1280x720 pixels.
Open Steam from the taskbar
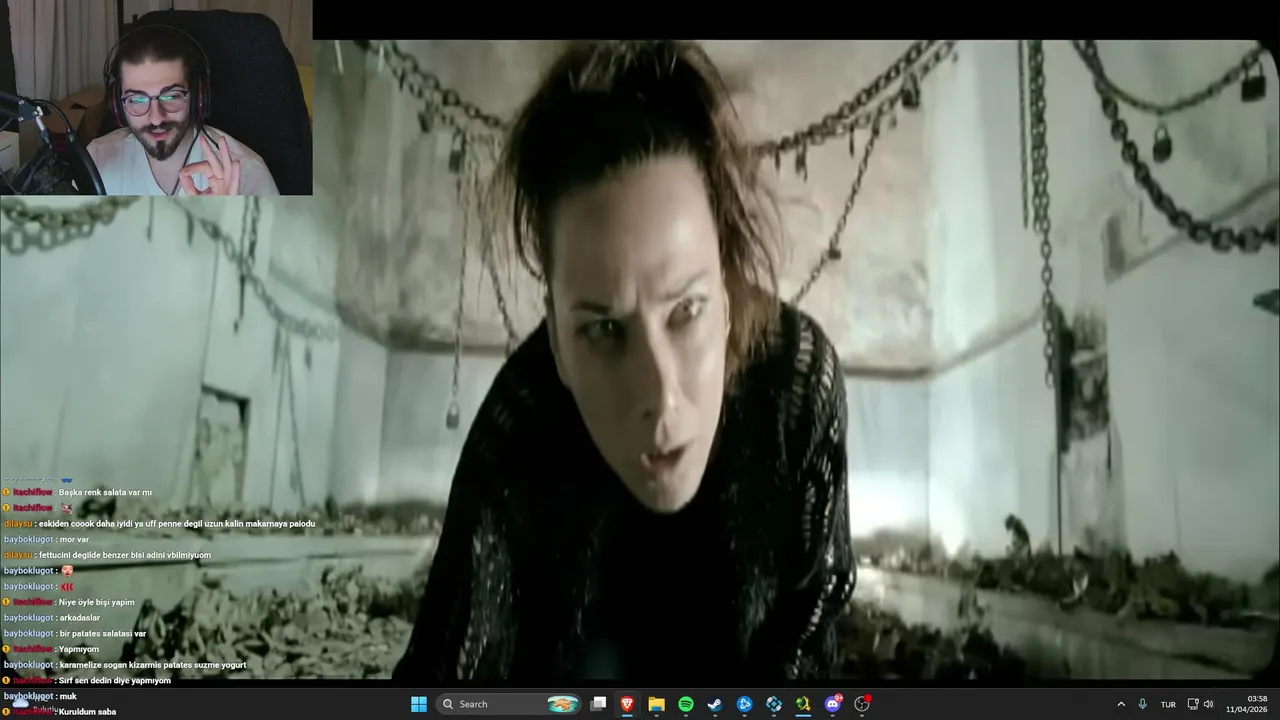point(715,704)
